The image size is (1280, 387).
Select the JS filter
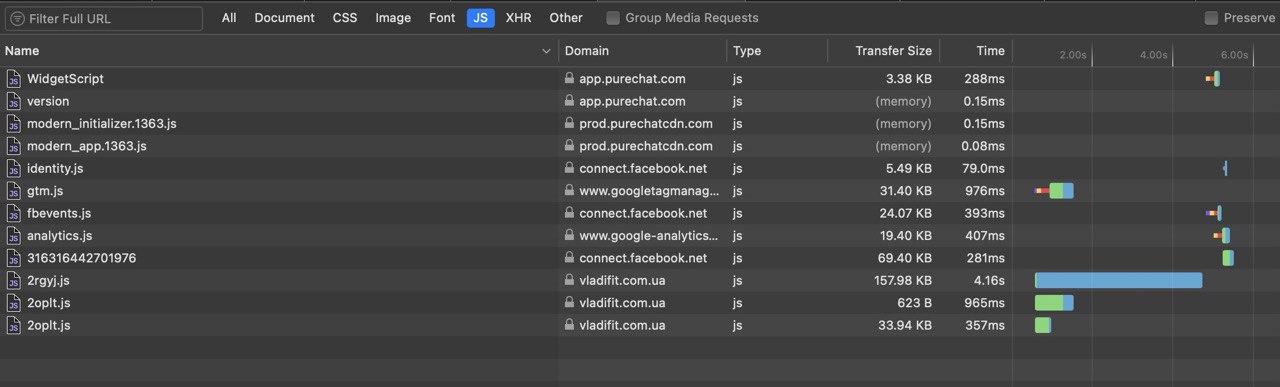coord(481,18)
